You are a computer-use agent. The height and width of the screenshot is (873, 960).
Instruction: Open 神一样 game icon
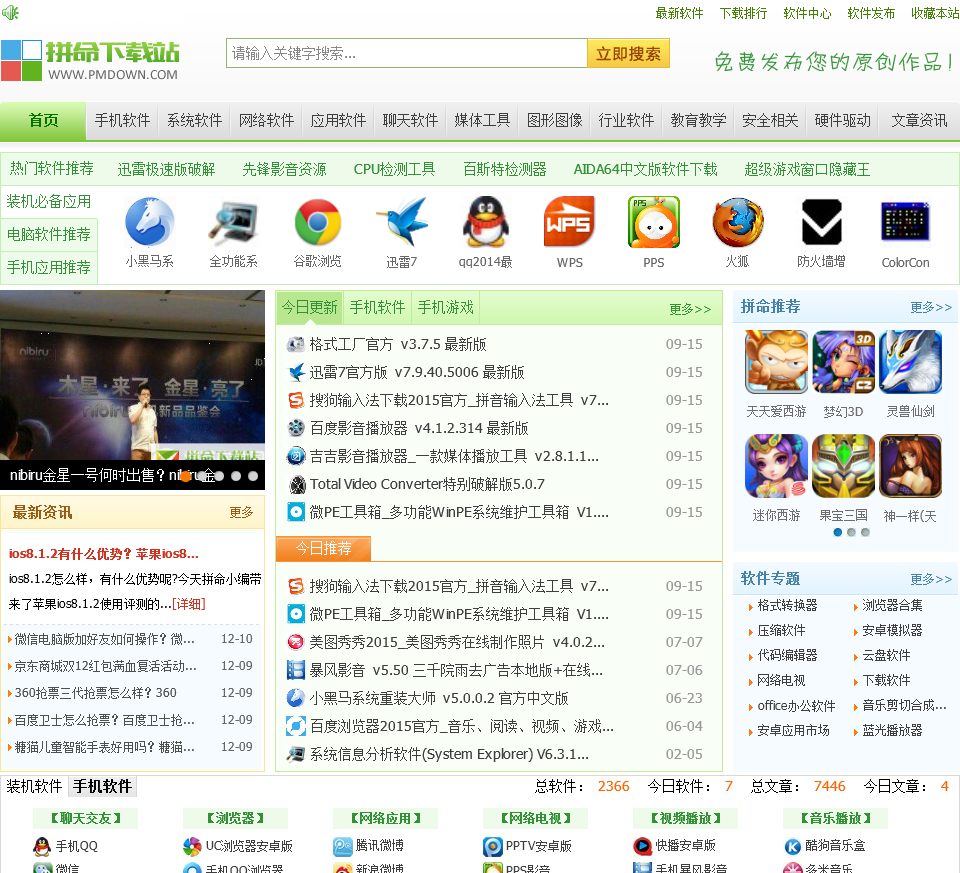(x=910, y=466)
